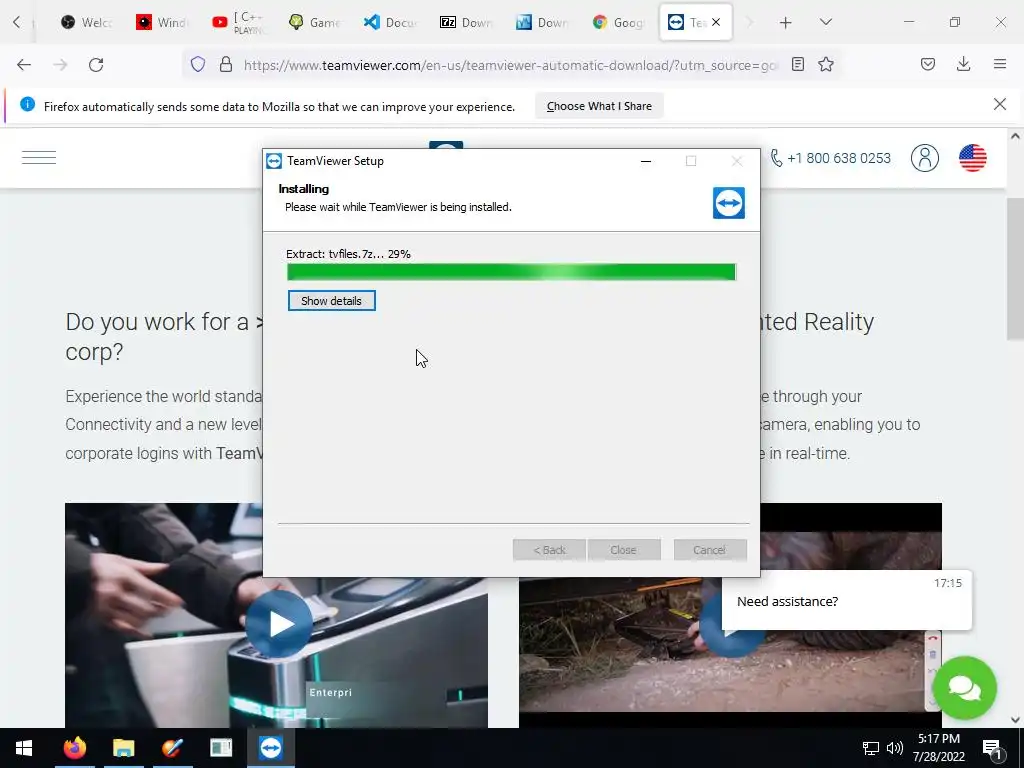
Task: Click the teamviewer.com address bar
Action: 511,65
